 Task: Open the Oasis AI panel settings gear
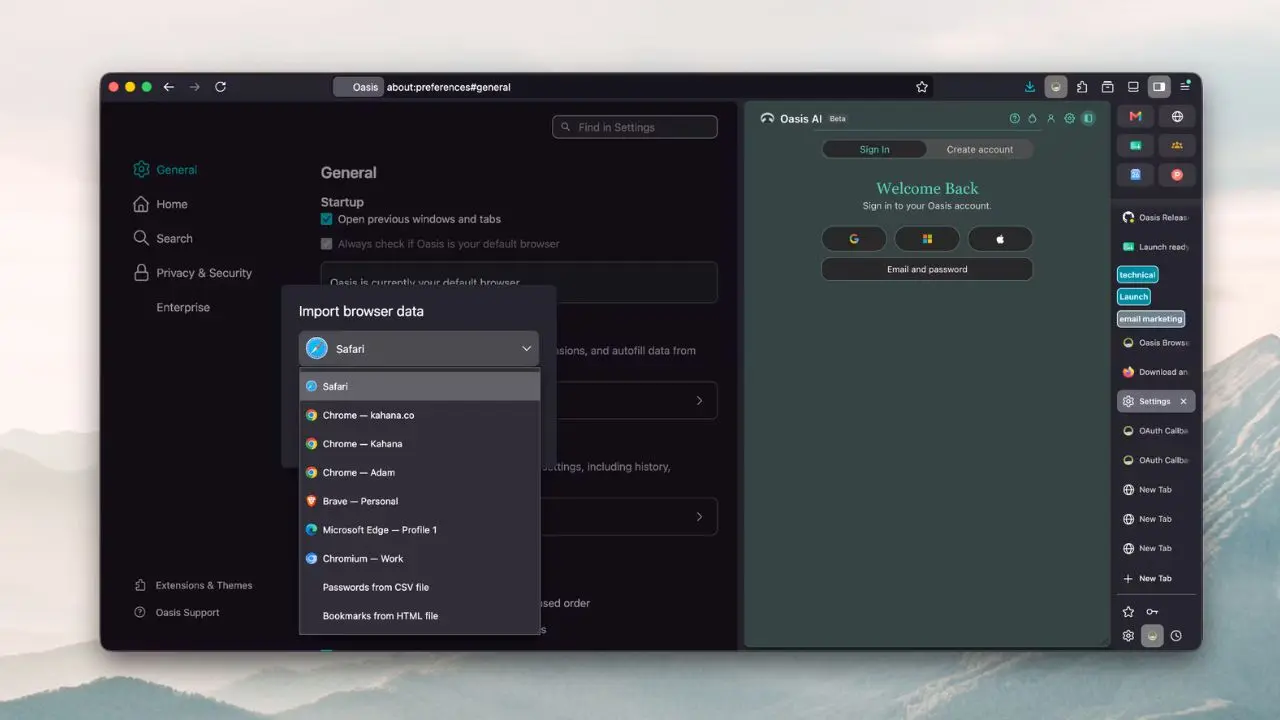click(1070, 118)
